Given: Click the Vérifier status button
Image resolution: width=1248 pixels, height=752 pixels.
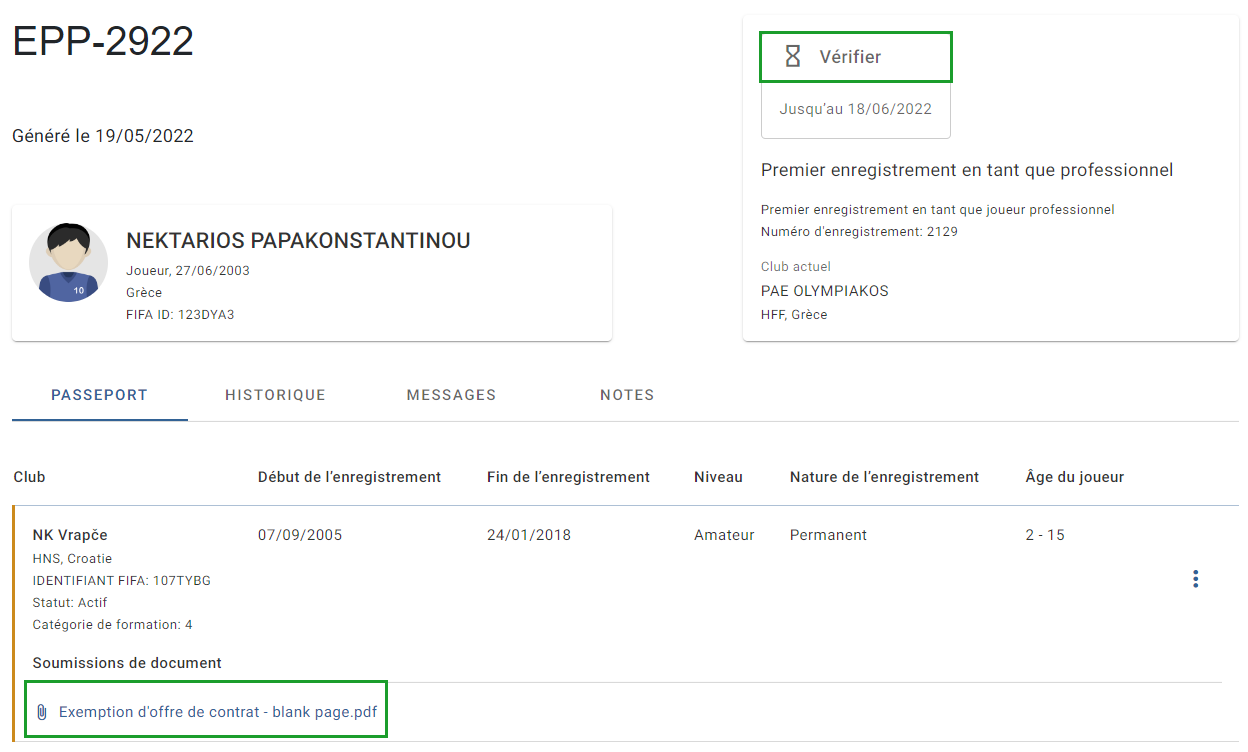Looking at the screenshot, I should (x=856, y=57).
